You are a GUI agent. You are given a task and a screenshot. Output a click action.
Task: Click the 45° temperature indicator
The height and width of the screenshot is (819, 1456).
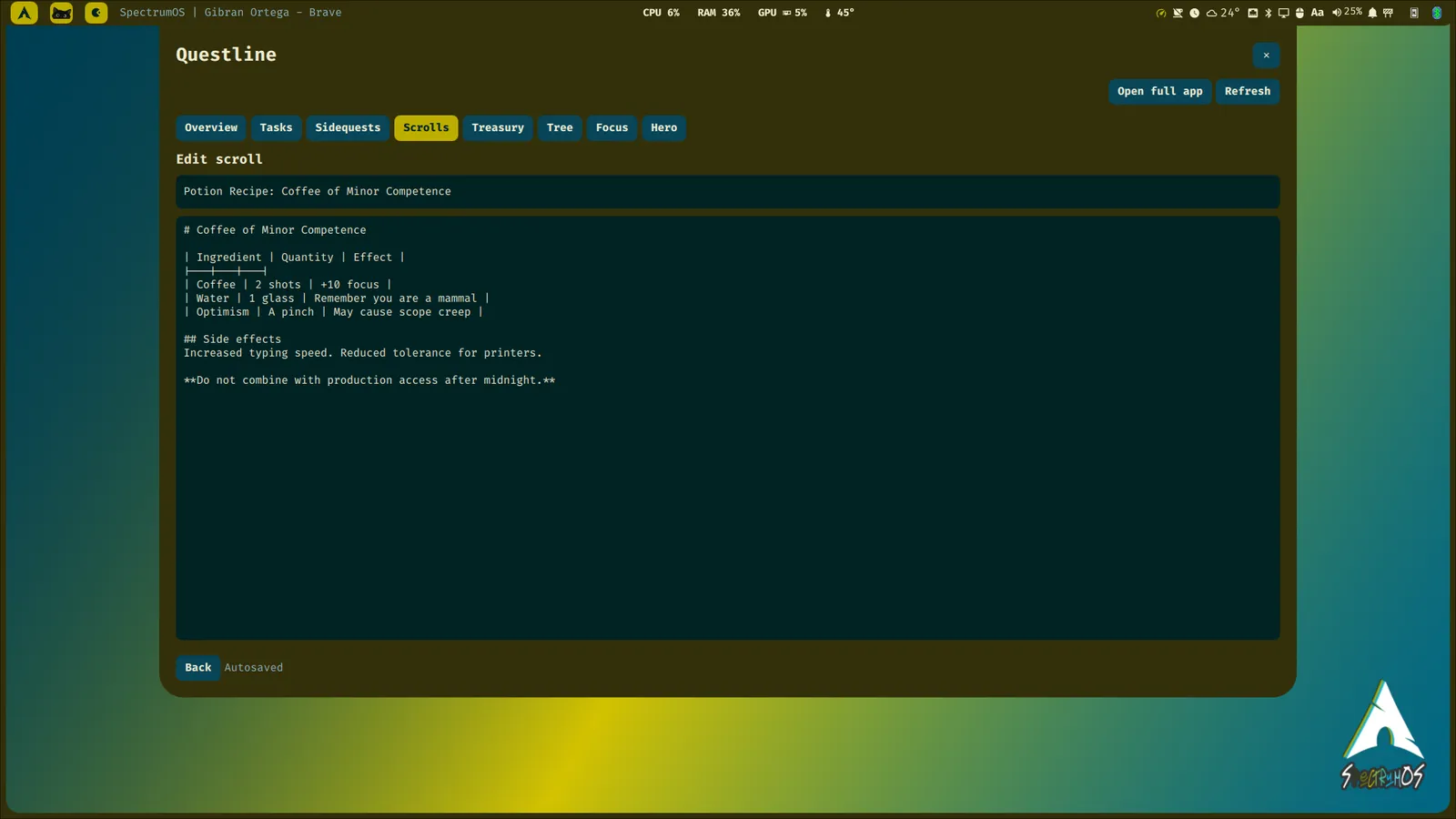pos(839,13)
